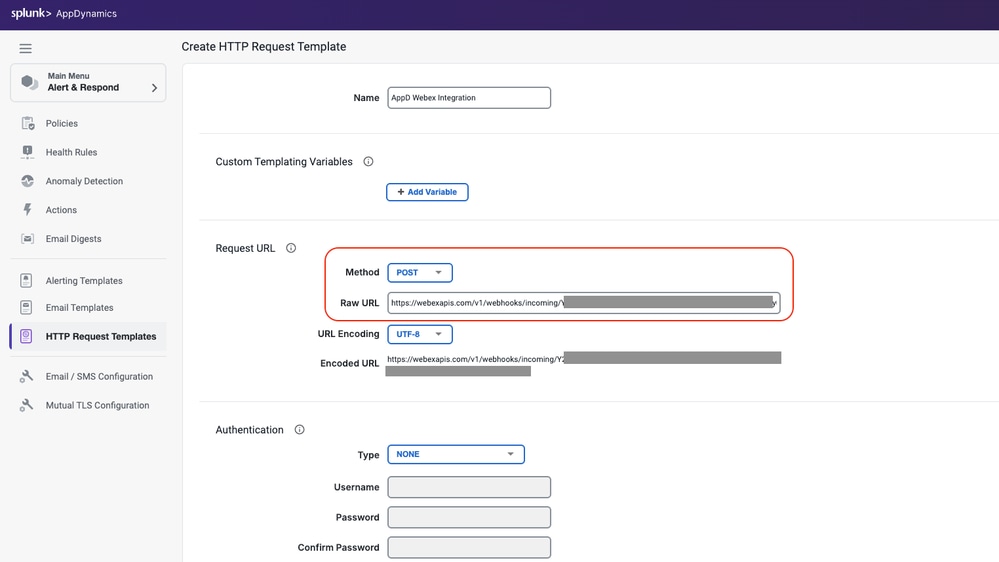The image size is (999, 562).
Task: Show info for Custom Templating Variables
Action: point(368,162)
